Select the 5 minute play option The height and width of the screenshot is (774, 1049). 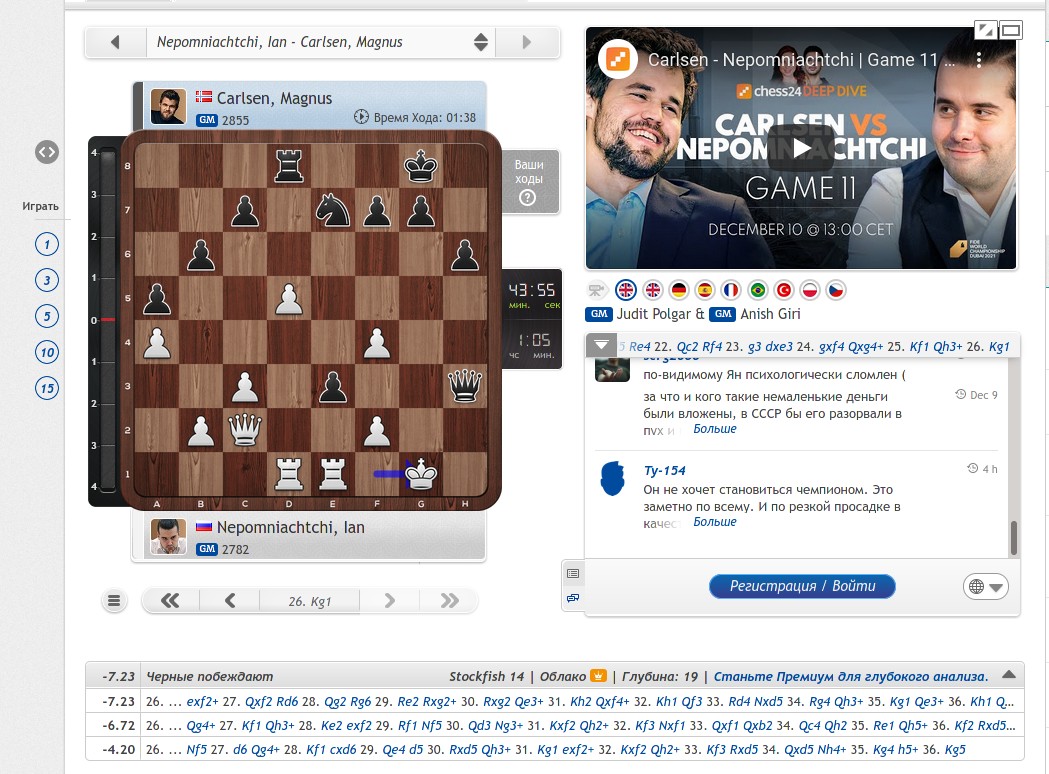click(x=47, y=316)
